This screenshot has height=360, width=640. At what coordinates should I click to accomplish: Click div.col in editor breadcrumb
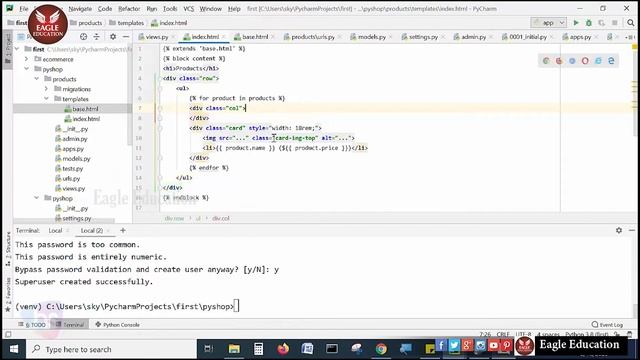coord(221,218)
